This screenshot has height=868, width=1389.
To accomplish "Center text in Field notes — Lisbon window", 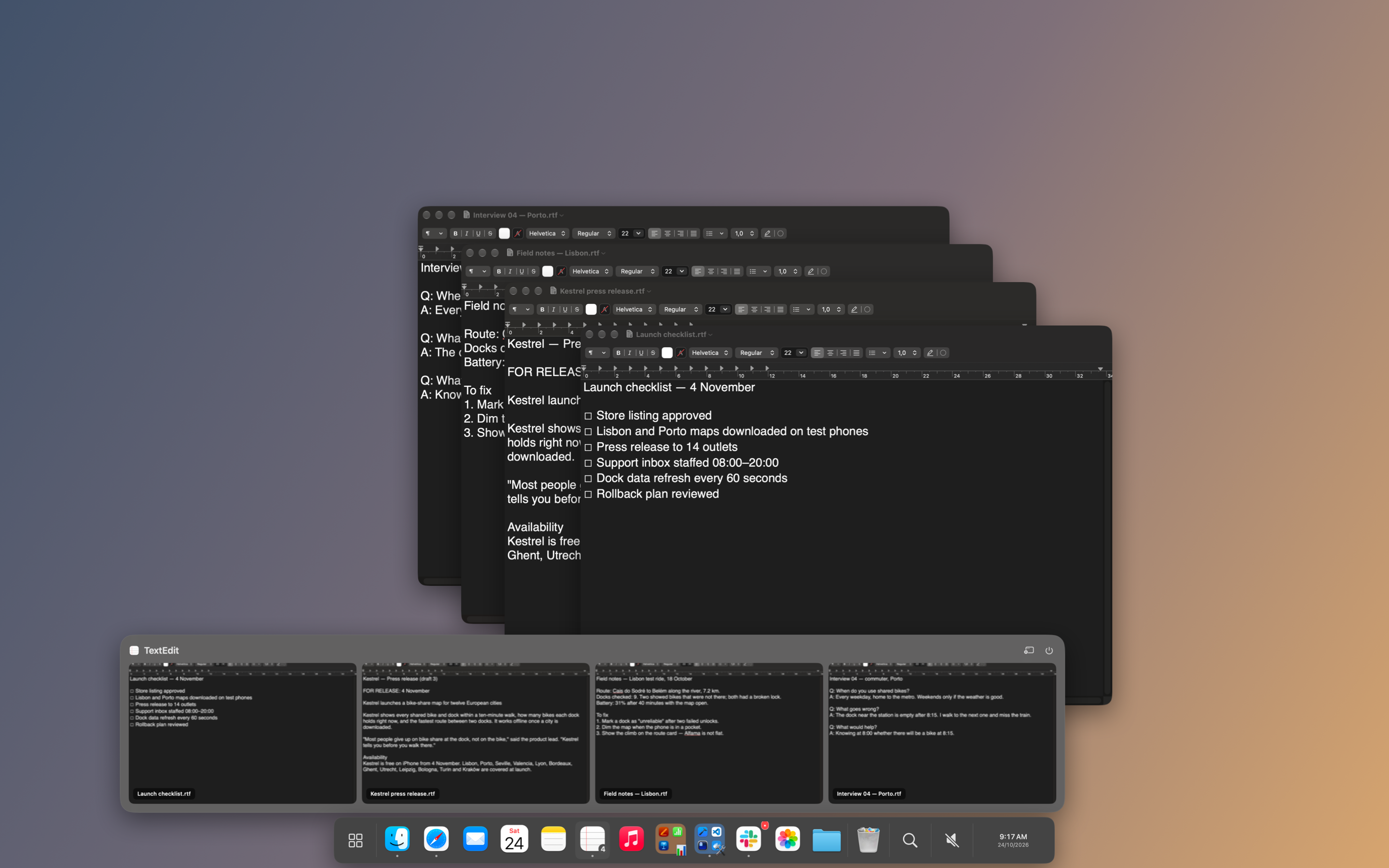I will pos(710,271).
